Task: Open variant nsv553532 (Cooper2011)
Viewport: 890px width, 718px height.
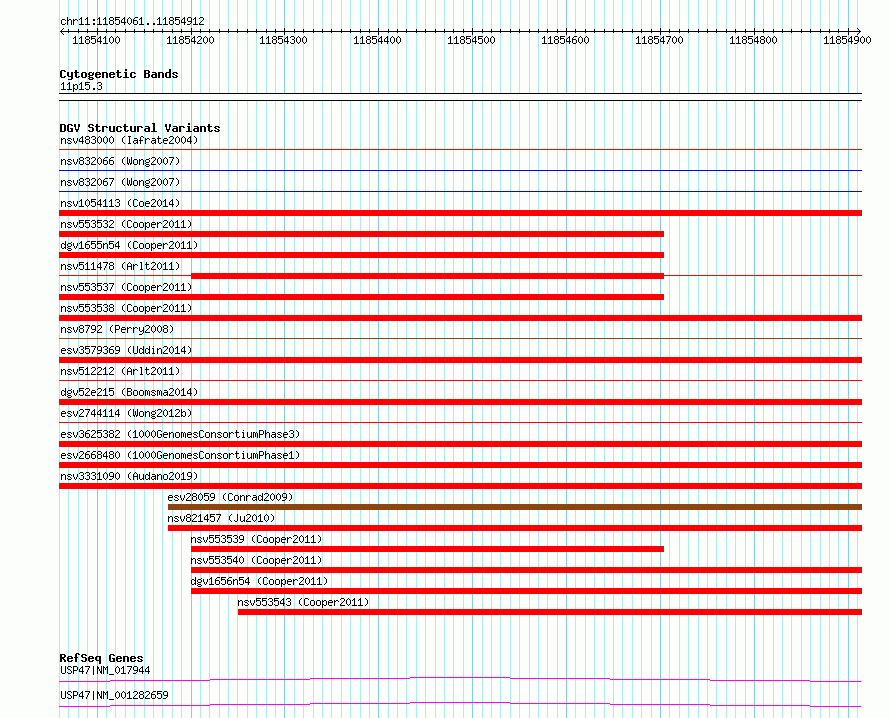Action: (126, 224)
